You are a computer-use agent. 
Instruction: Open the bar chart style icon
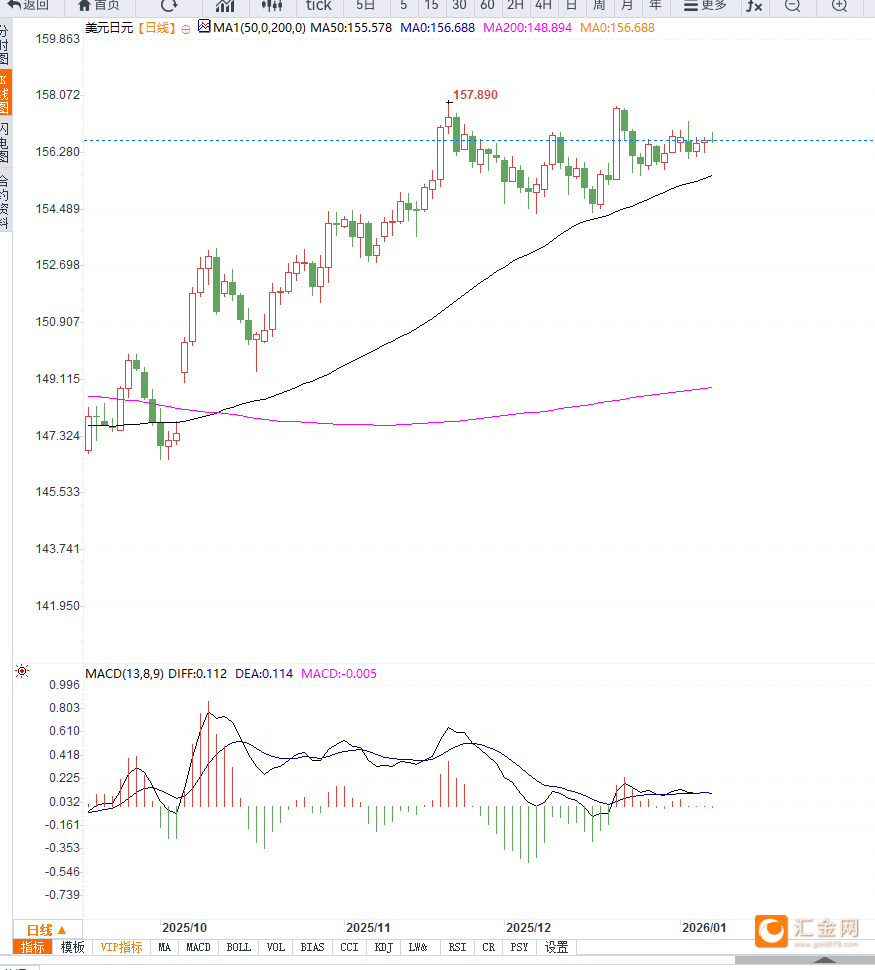coord(225,5)
